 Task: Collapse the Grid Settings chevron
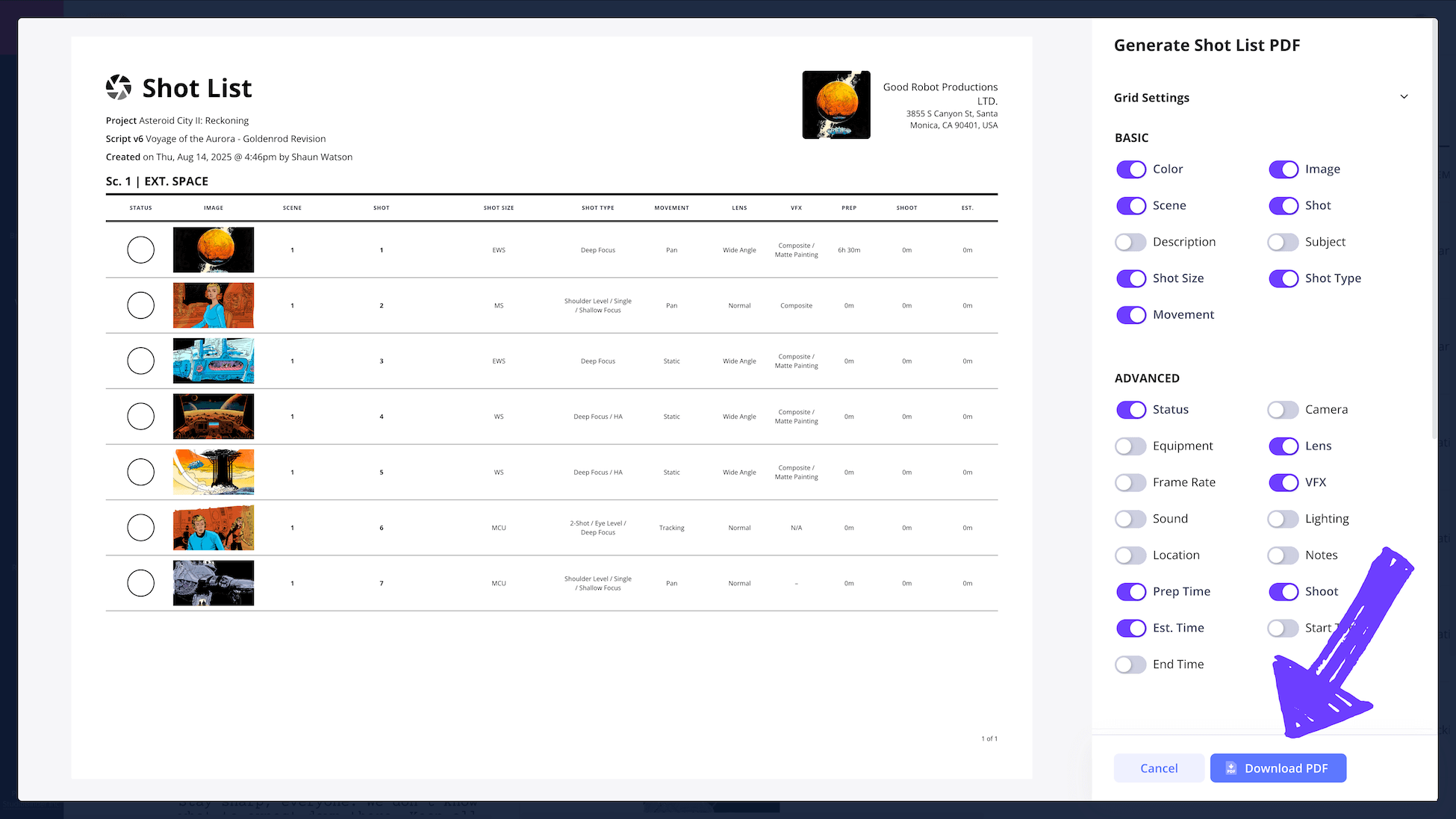tap(1404, 97)
